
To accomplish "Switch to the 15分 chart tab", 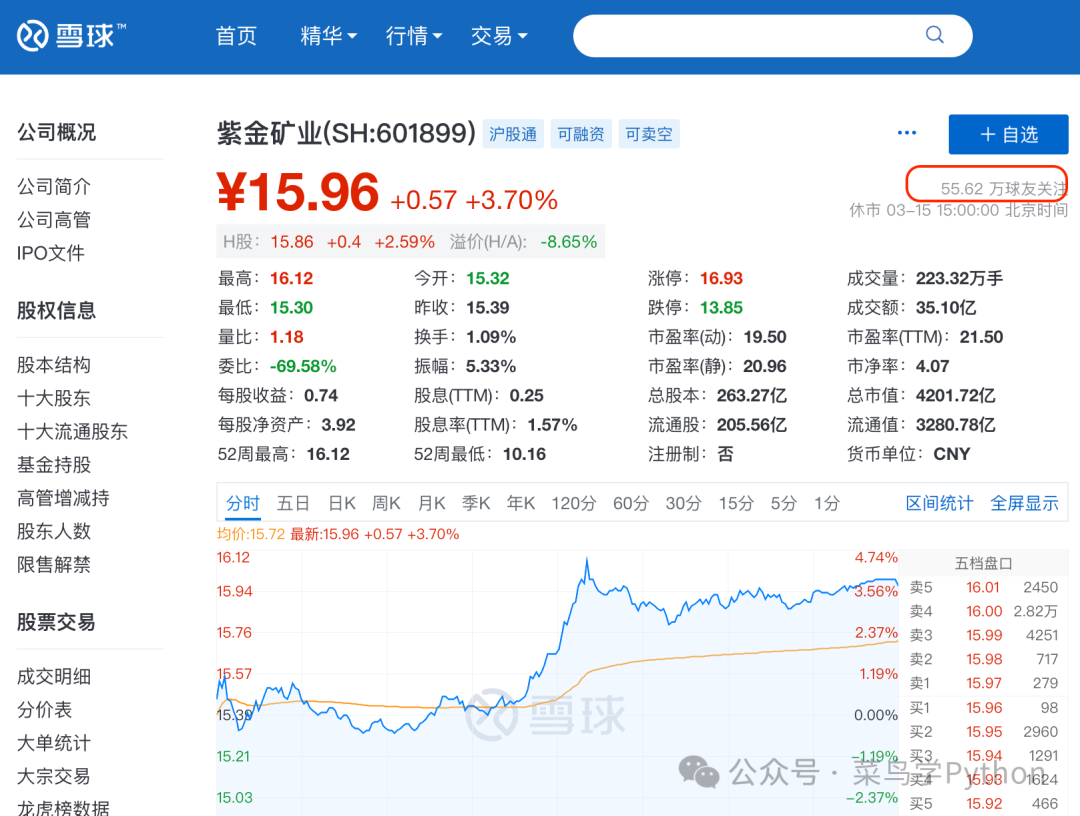I will (x=736, y=503).
